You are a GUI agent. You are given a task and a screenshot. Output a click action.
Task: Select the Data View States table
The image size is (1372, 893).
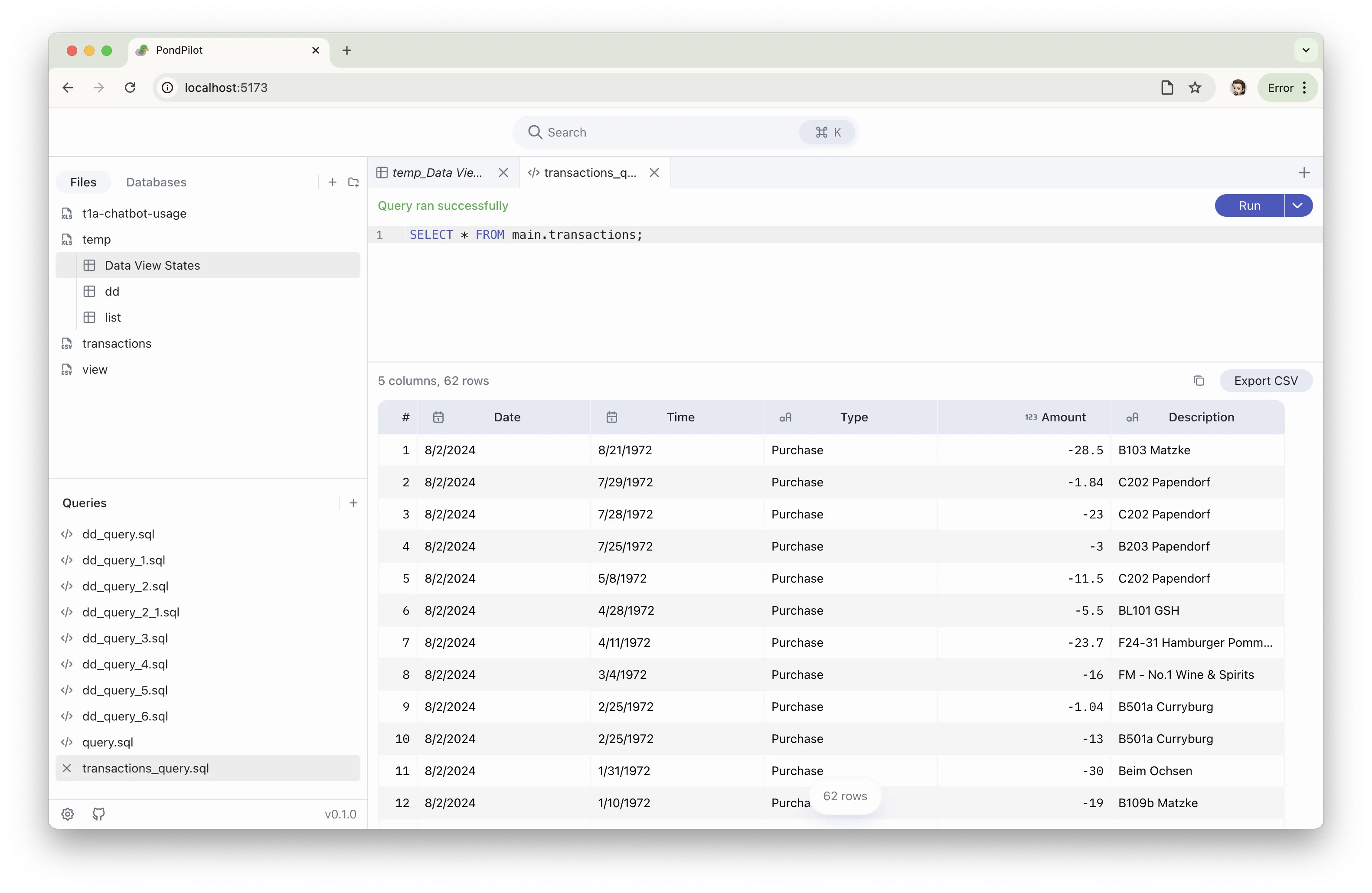pyautogui.click(x=152, y=265)
